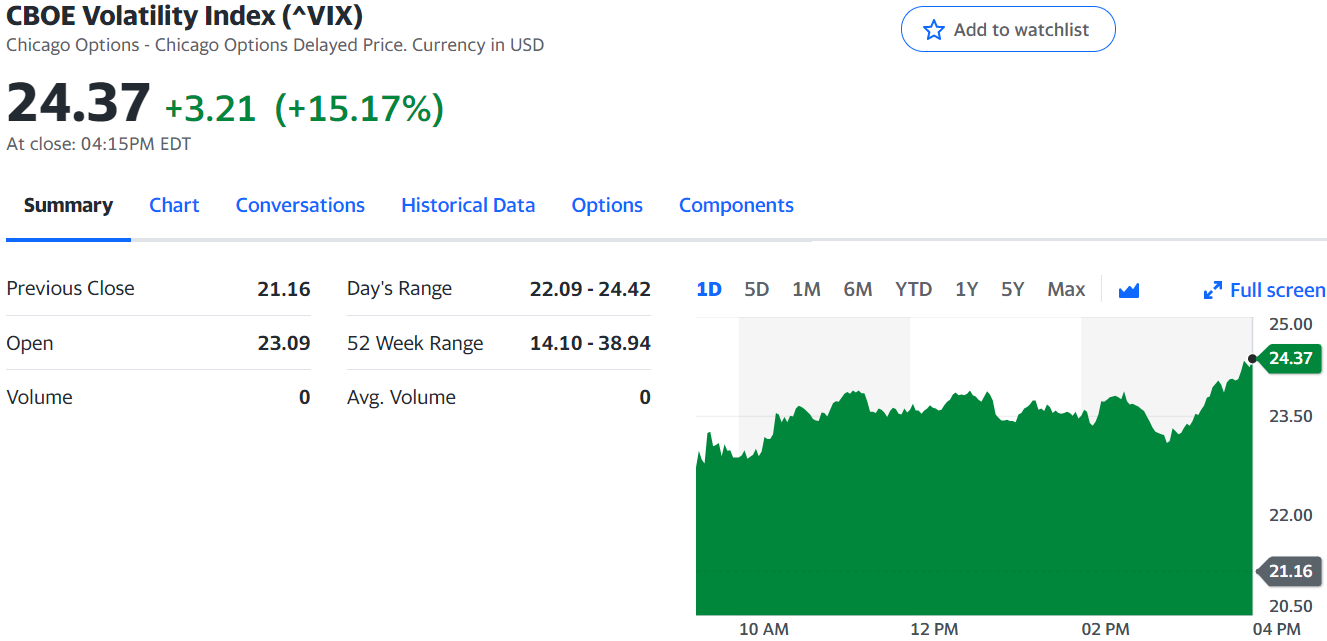Image resolution: width=1327 pixels, height=641 pixels.
Task: Open the Options tab
Action: (x=607, y=205)
